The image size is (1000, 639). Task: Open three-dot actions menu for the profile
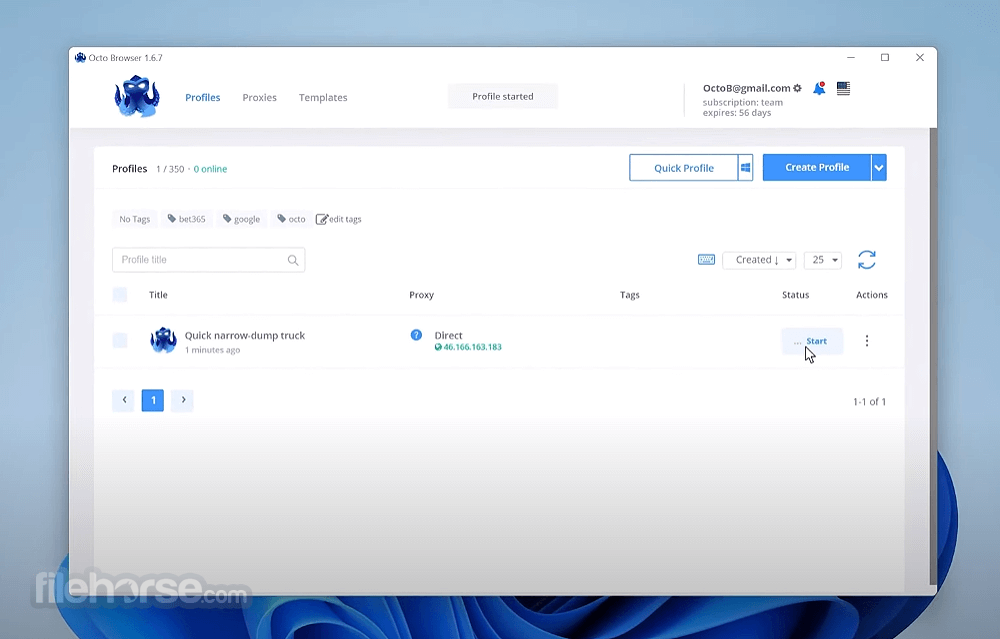click(867, 341)
